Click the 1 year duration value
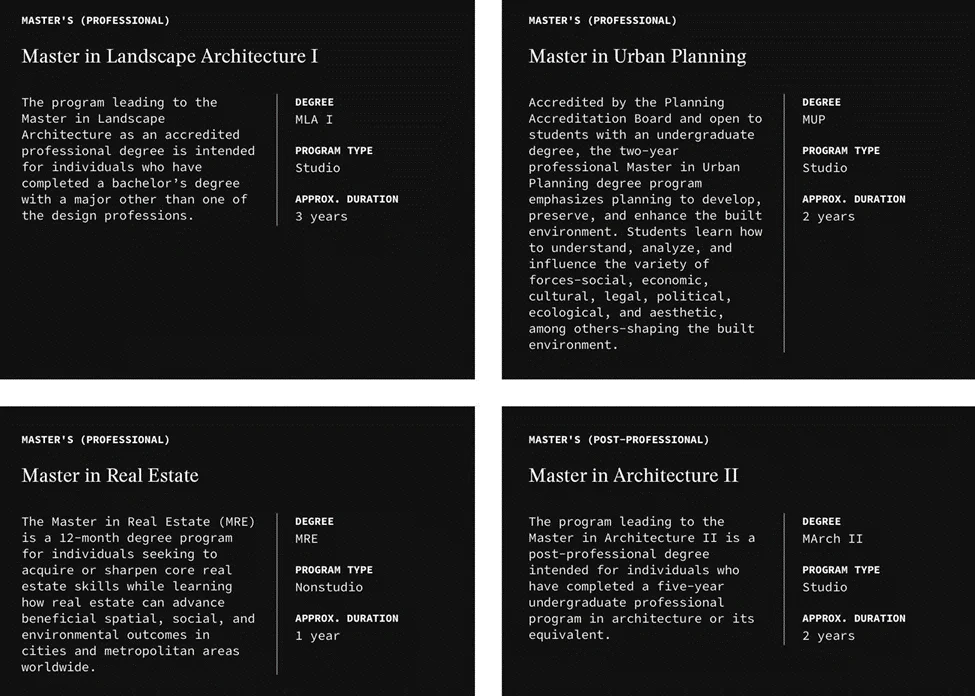 point(317,635)
